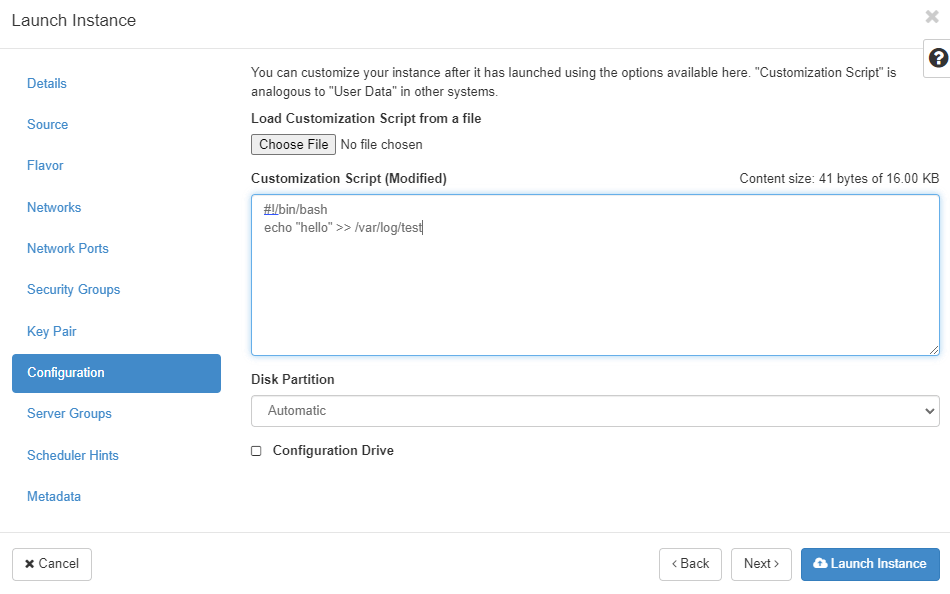Screen dimensions: 950x594
Task: Open the Key Pair step
Action: pos(52,331)
